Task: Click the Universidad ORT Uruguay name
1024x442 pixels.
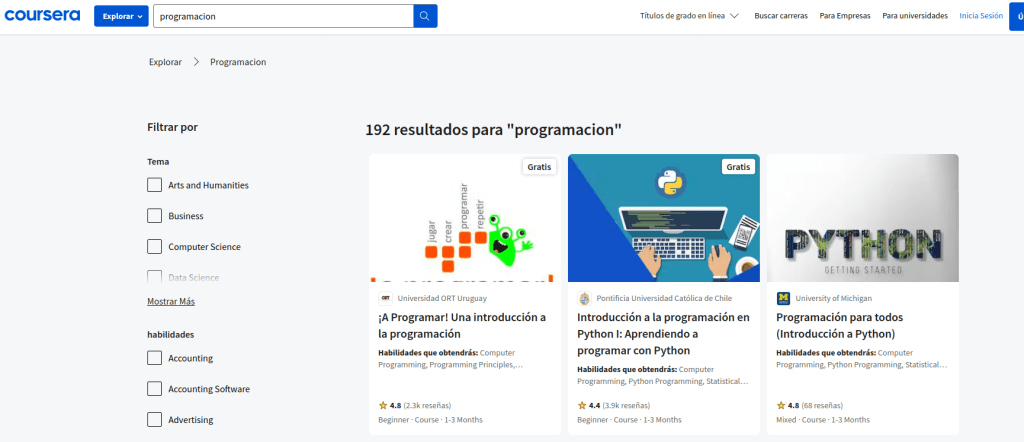Action: tap(442, 298)
